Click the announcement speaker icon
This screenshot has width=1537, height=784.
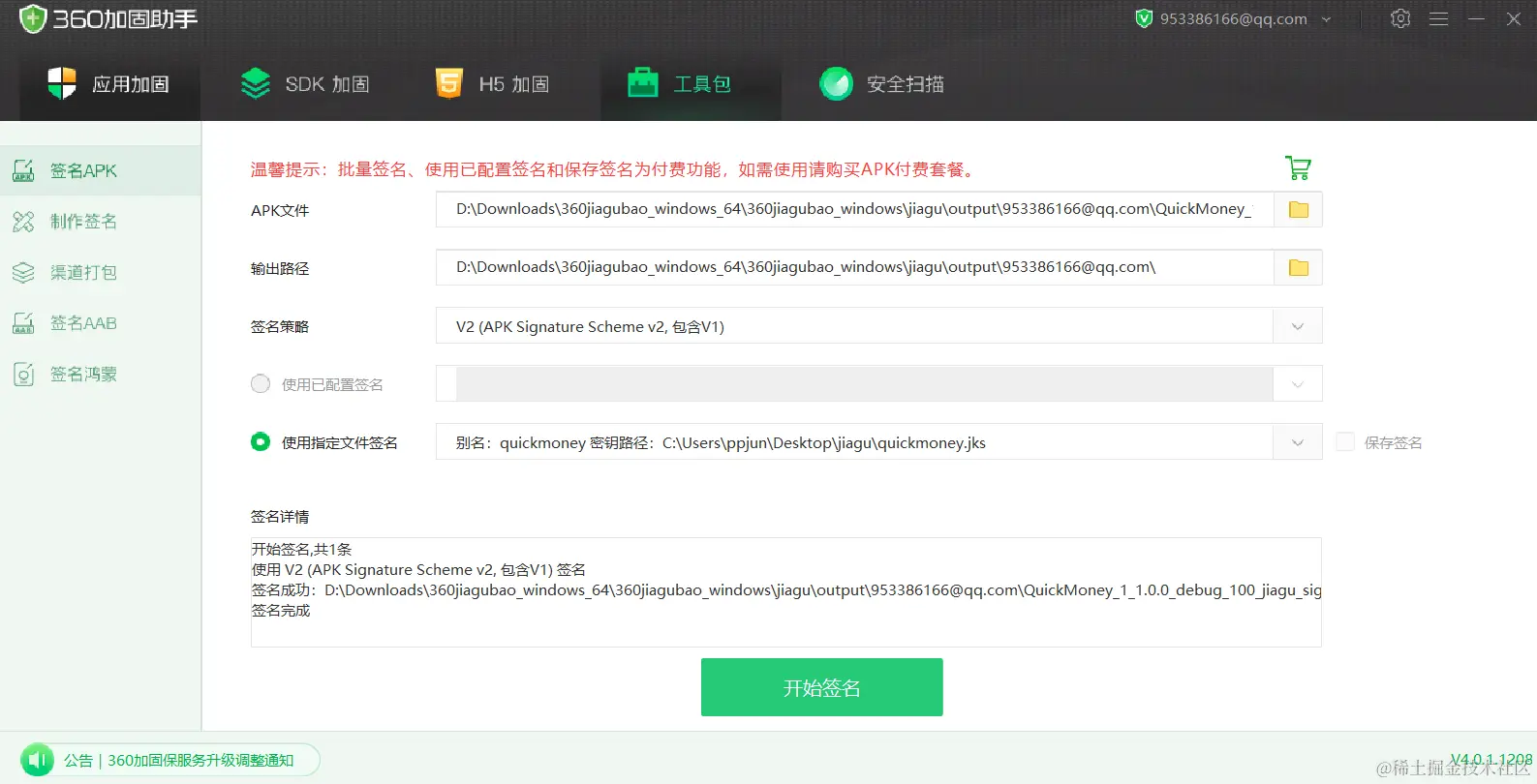click(38, 760)
